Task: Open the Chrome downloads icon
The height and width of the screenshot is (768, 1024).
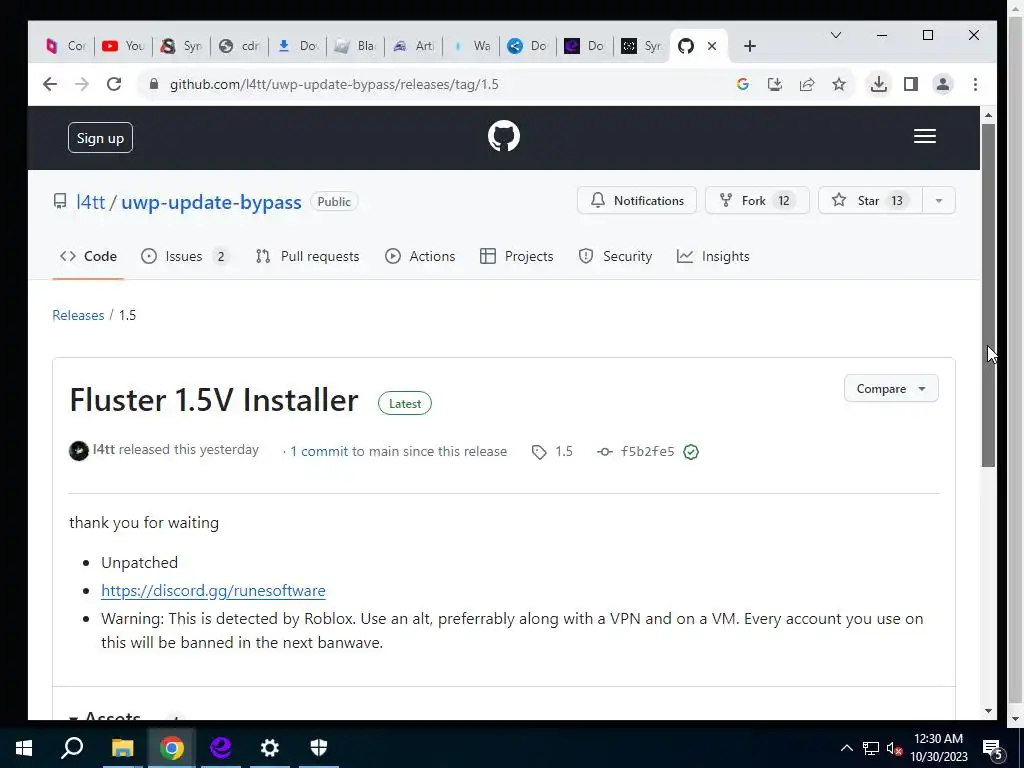Action: (x=878, y=84)
